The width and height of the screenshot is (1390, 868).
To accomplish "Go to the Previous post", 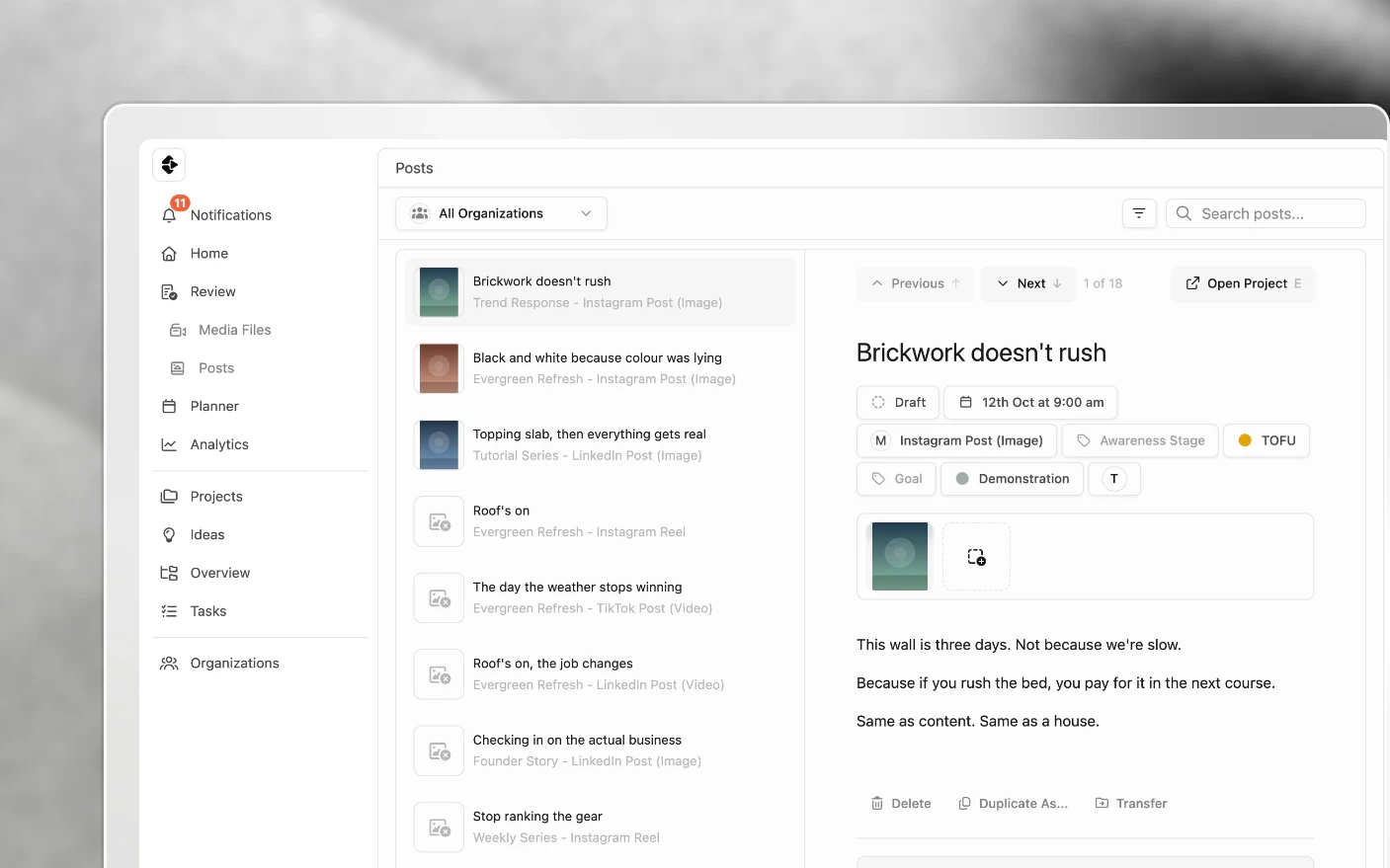I will (916, 283).
